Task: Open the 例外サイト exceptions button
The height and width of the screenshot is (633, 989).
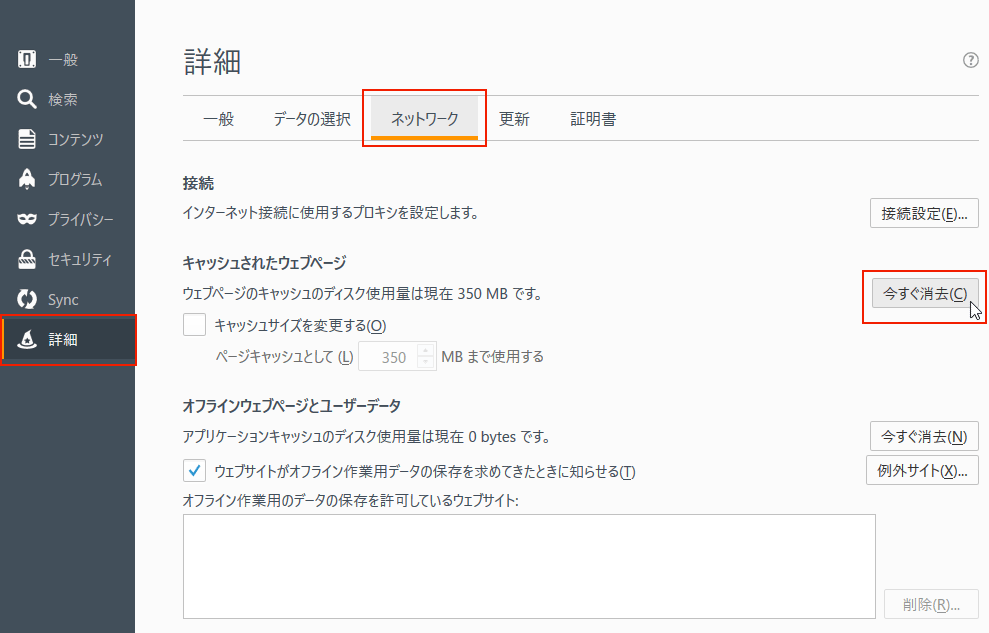Action: click(x=921, y=470)
